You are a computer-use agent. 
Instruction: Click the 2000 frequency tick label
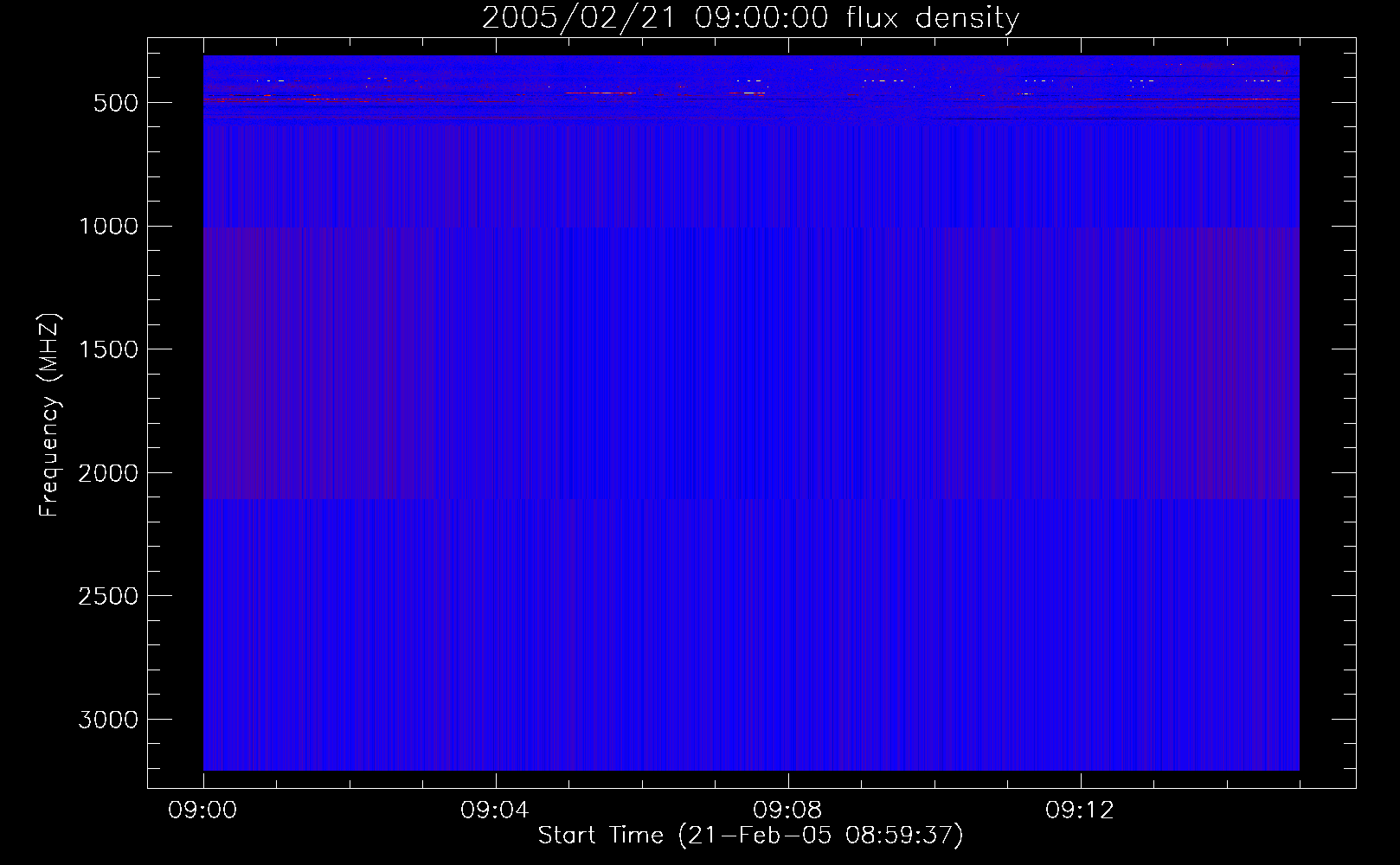pos(108,473)
